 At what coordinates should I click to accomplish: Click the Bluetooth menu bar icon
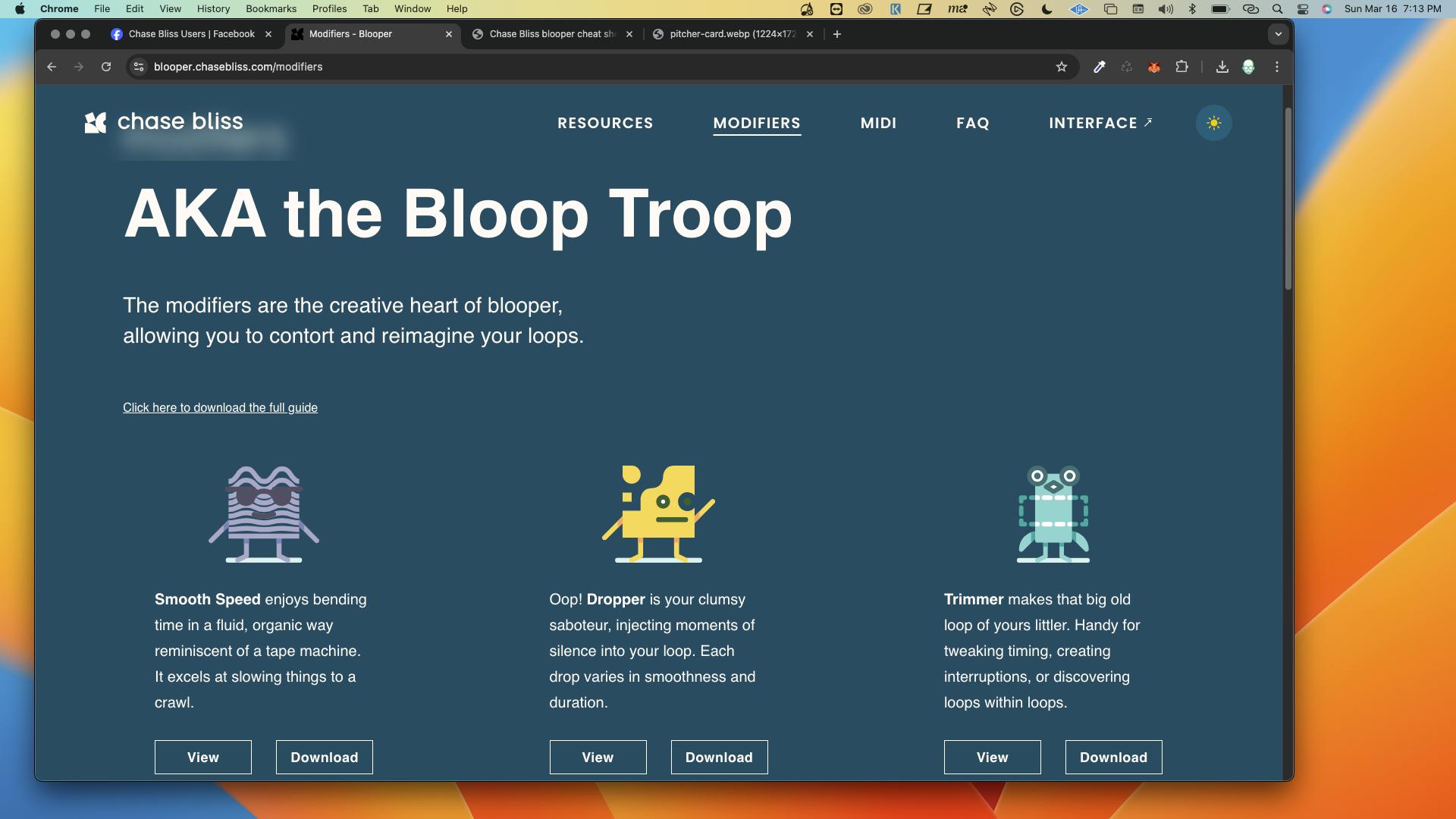pyautogui.click(x=1192, y=9)
